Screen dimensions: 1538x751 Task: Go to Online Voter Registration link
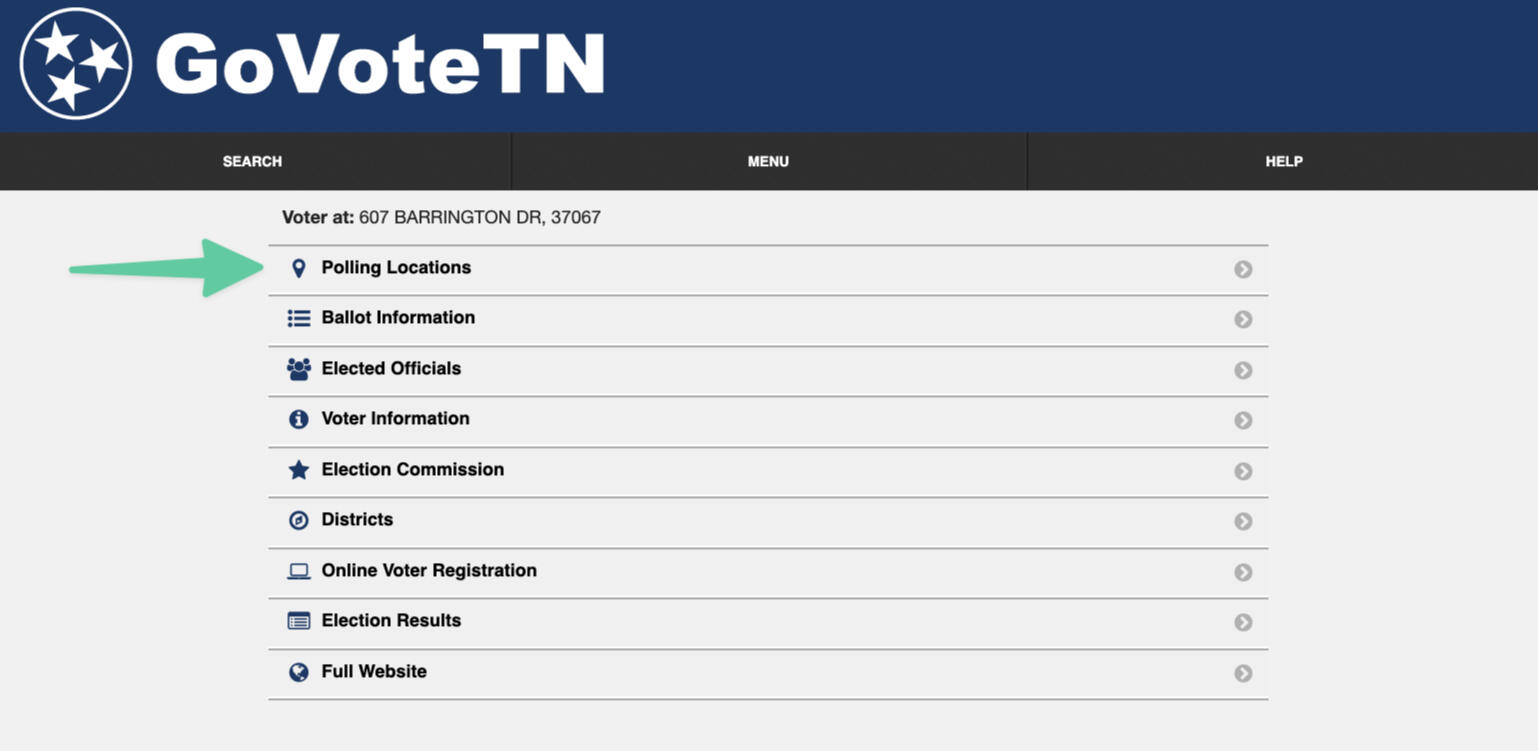click(429, 571)
